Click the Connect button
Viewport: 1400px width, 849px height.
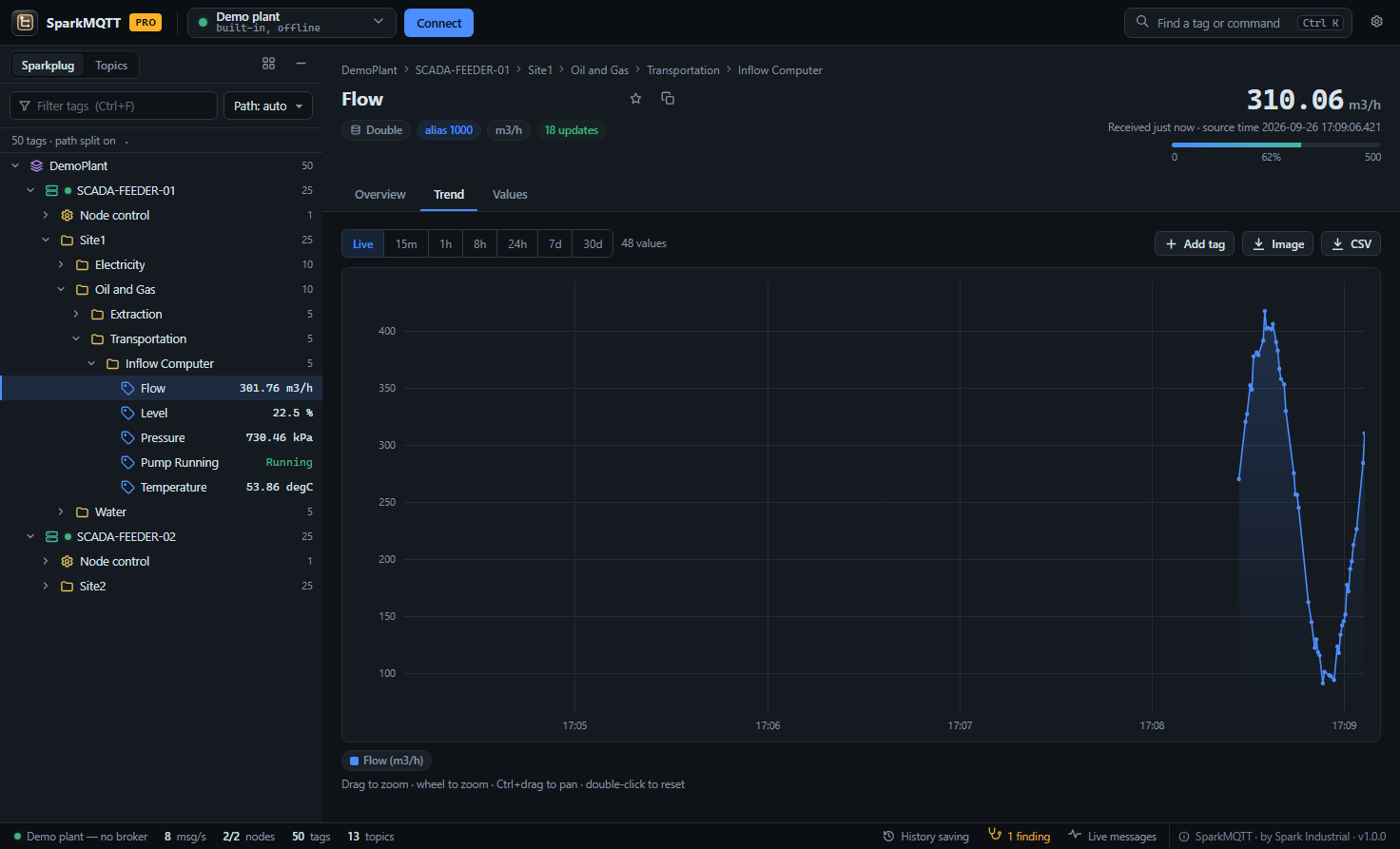438,23
